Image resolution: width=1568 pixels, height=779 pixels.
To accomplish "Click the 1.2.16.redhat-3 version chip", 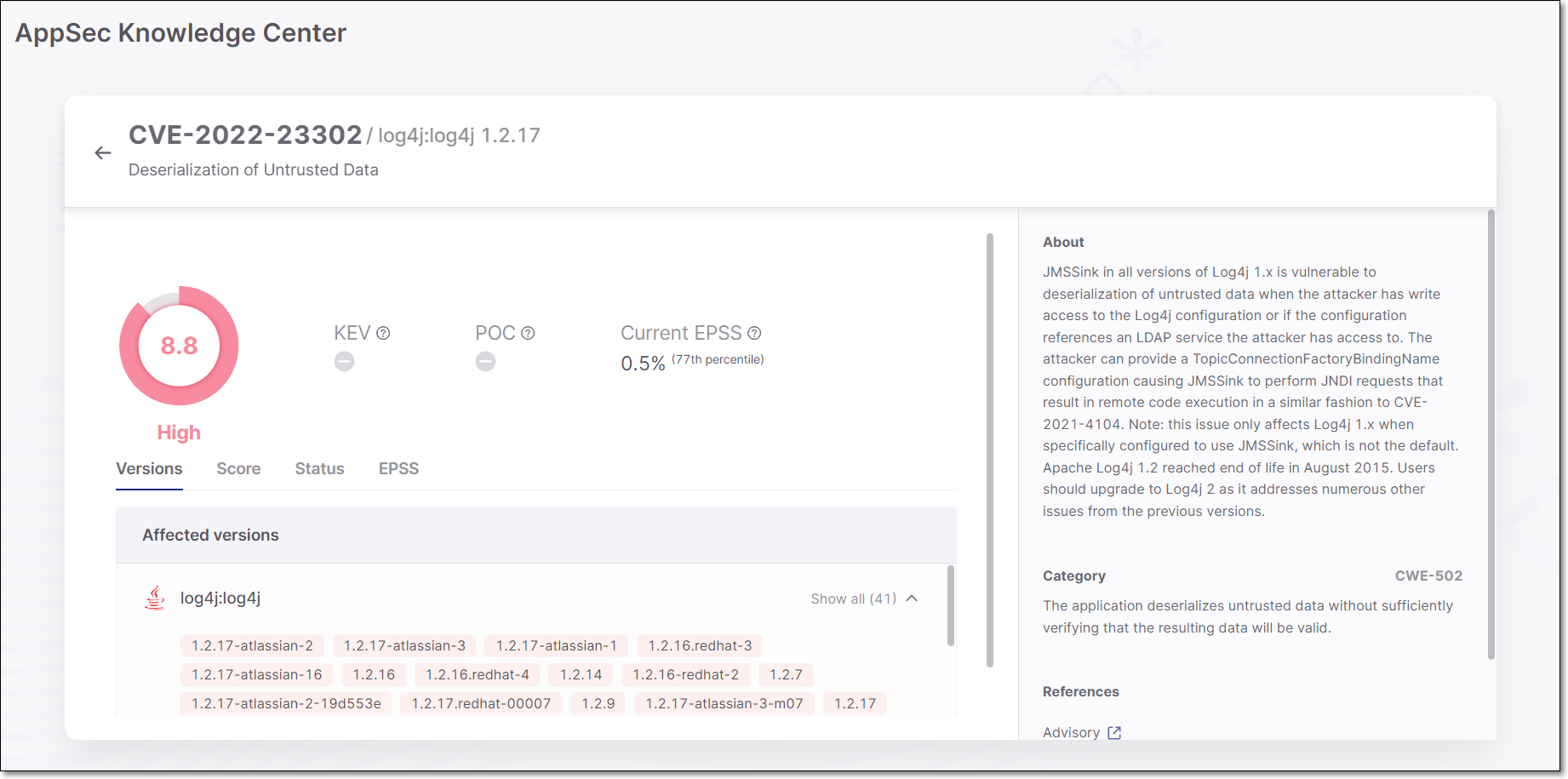I will pyautogui.click(x=700, y=646).
